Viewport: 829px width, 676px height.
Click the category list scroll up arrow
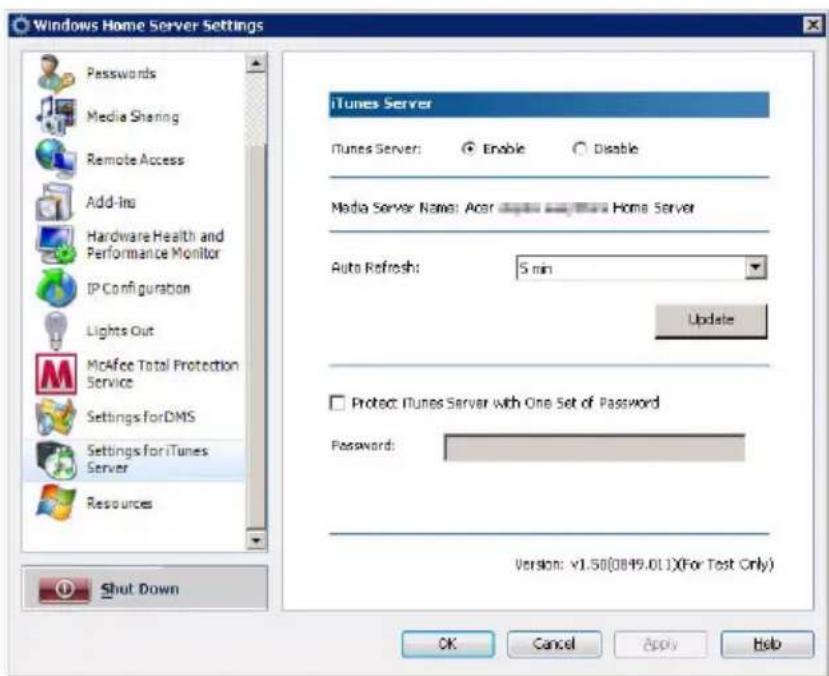click(x=256, y=63)
